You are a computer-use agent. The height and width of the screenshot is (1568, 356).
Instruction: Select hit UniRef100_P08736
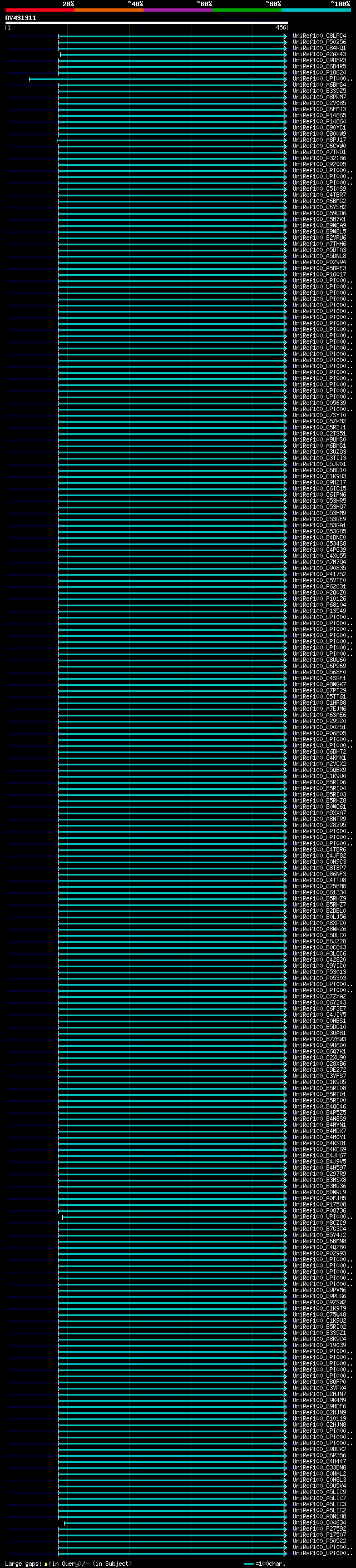[x=319, y=1210]
